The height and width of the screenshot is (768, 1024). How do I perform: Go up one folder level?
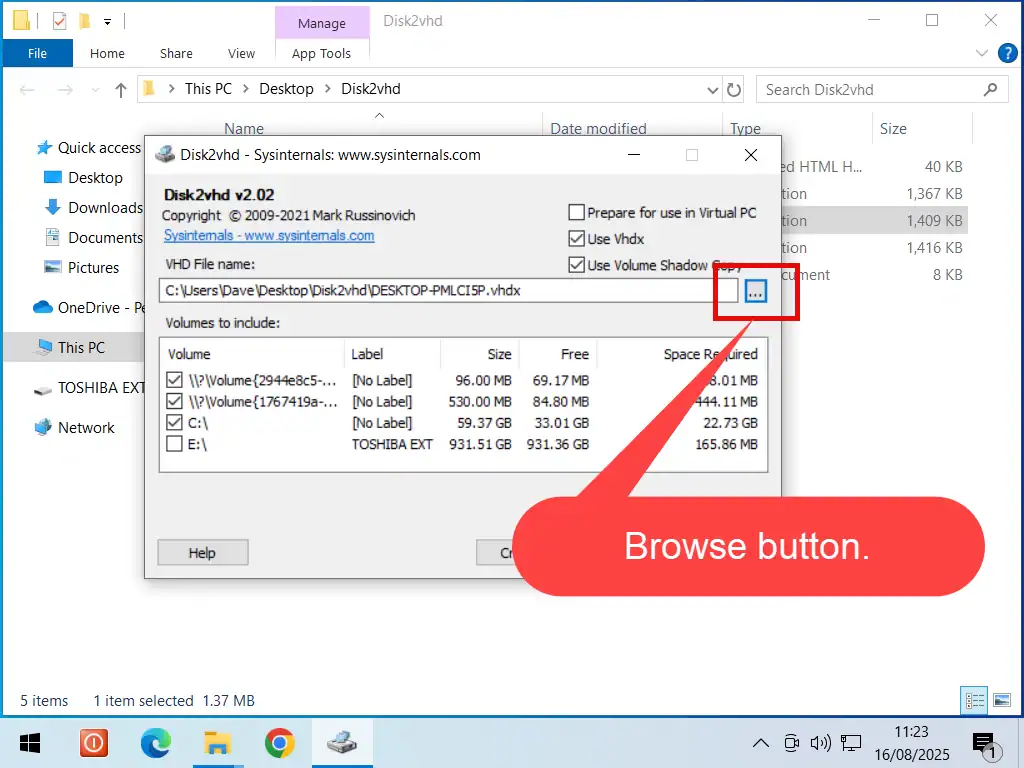point(121,89)
